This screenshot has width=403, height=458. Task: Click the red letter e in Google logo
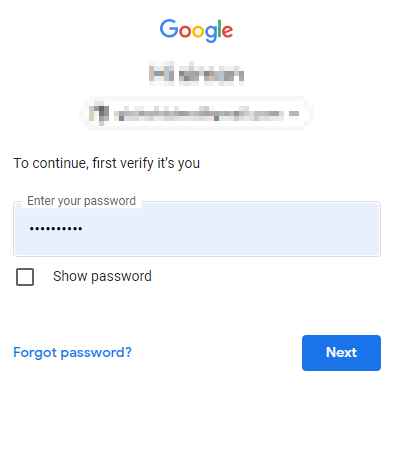(x=227, y=31)
